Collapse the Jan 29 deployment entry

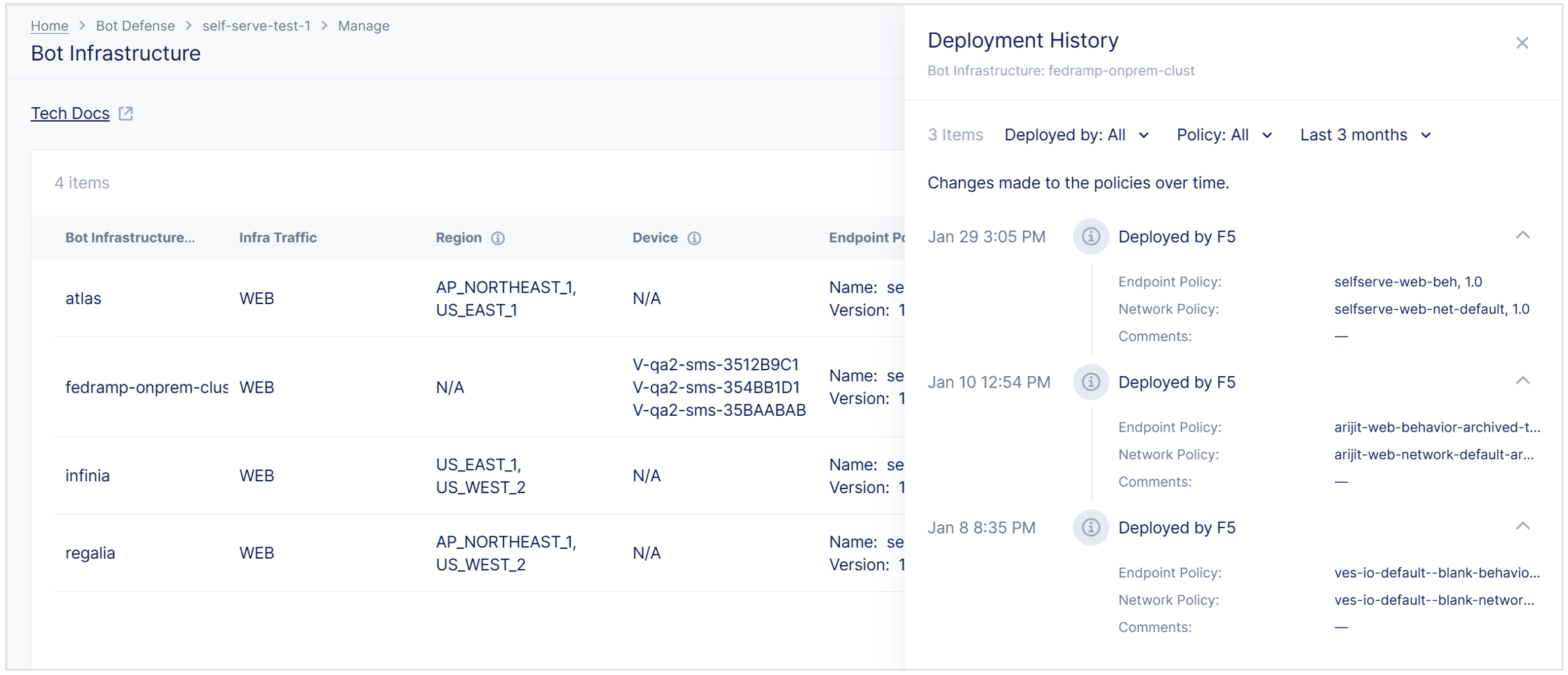(1523, 235)
